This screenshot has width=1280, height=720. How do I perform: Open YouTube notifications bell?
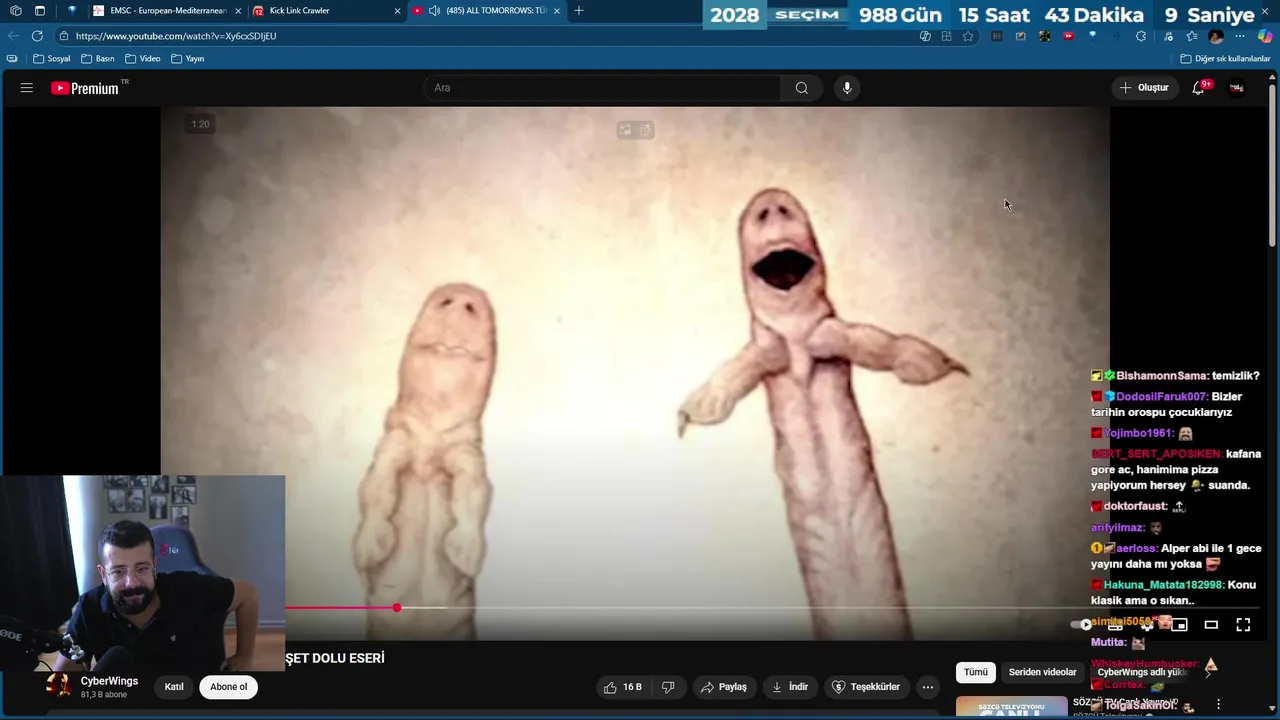pos(1198,88)
